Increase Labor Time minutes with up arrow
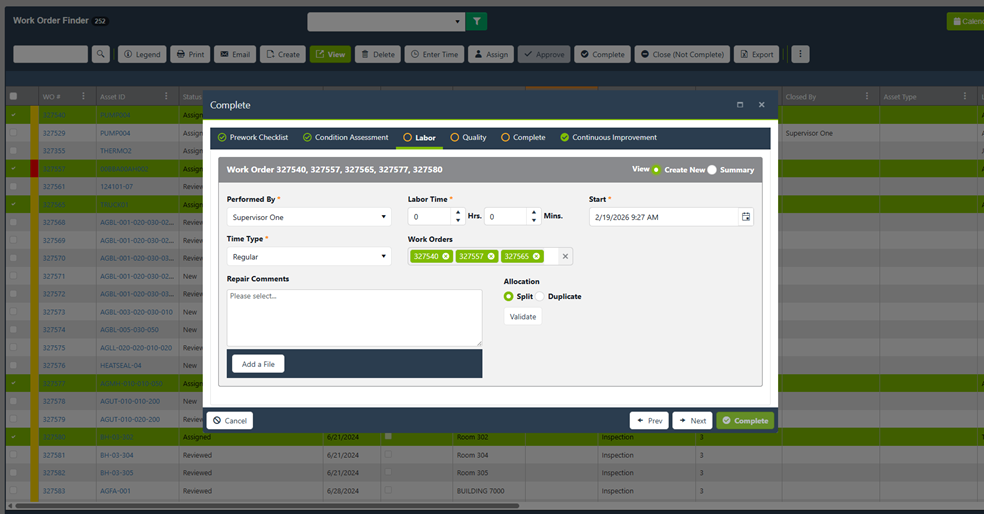 pos(534,213)
